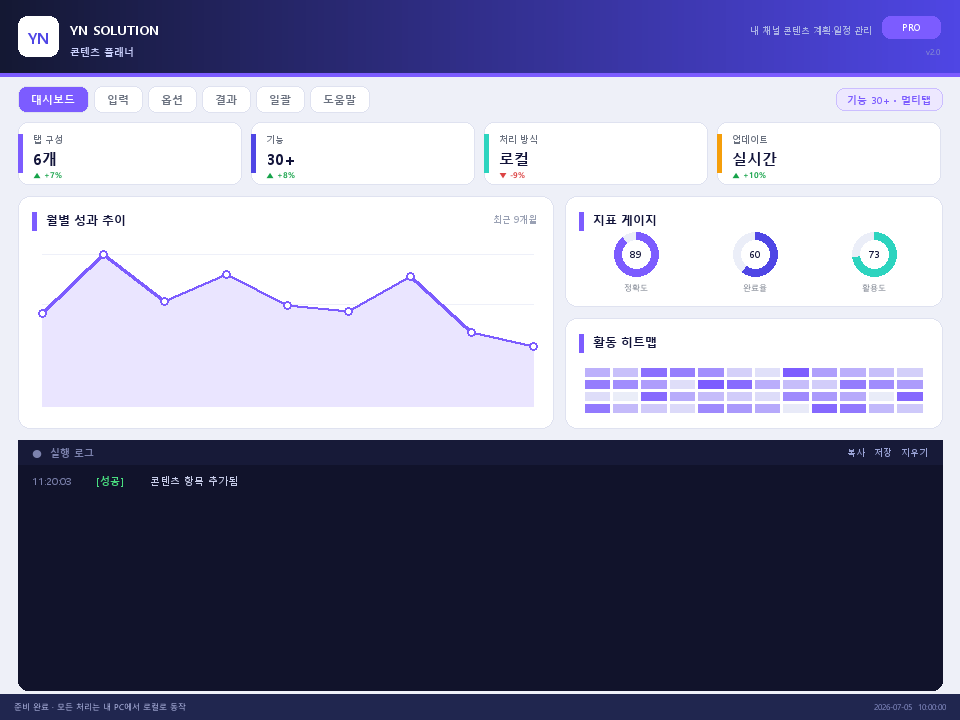
Task: Click the 최근 9개월 label
Action: coord(515,219)
